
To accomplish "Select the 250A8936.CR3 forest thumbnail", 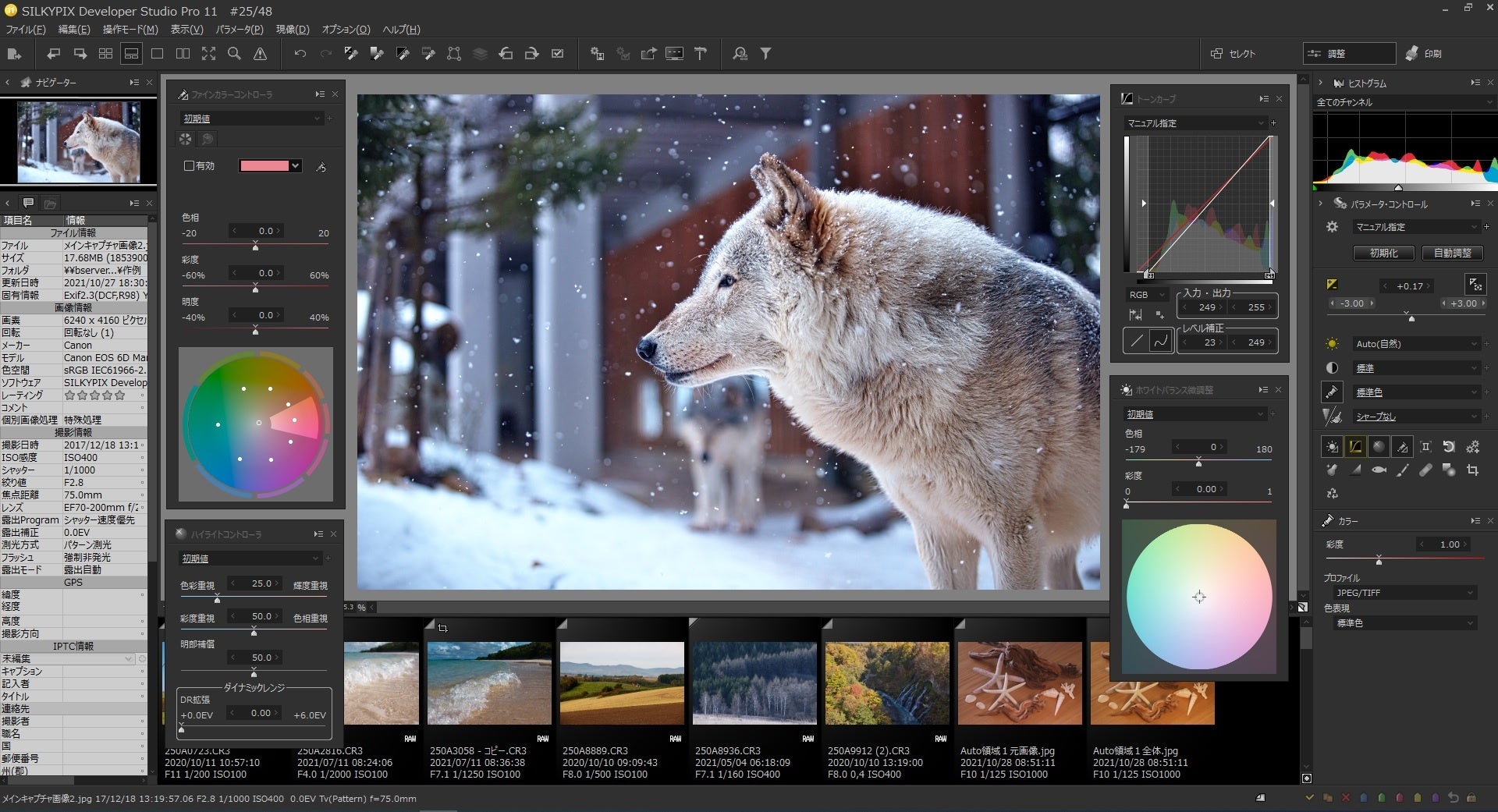I will click(754, 683).
